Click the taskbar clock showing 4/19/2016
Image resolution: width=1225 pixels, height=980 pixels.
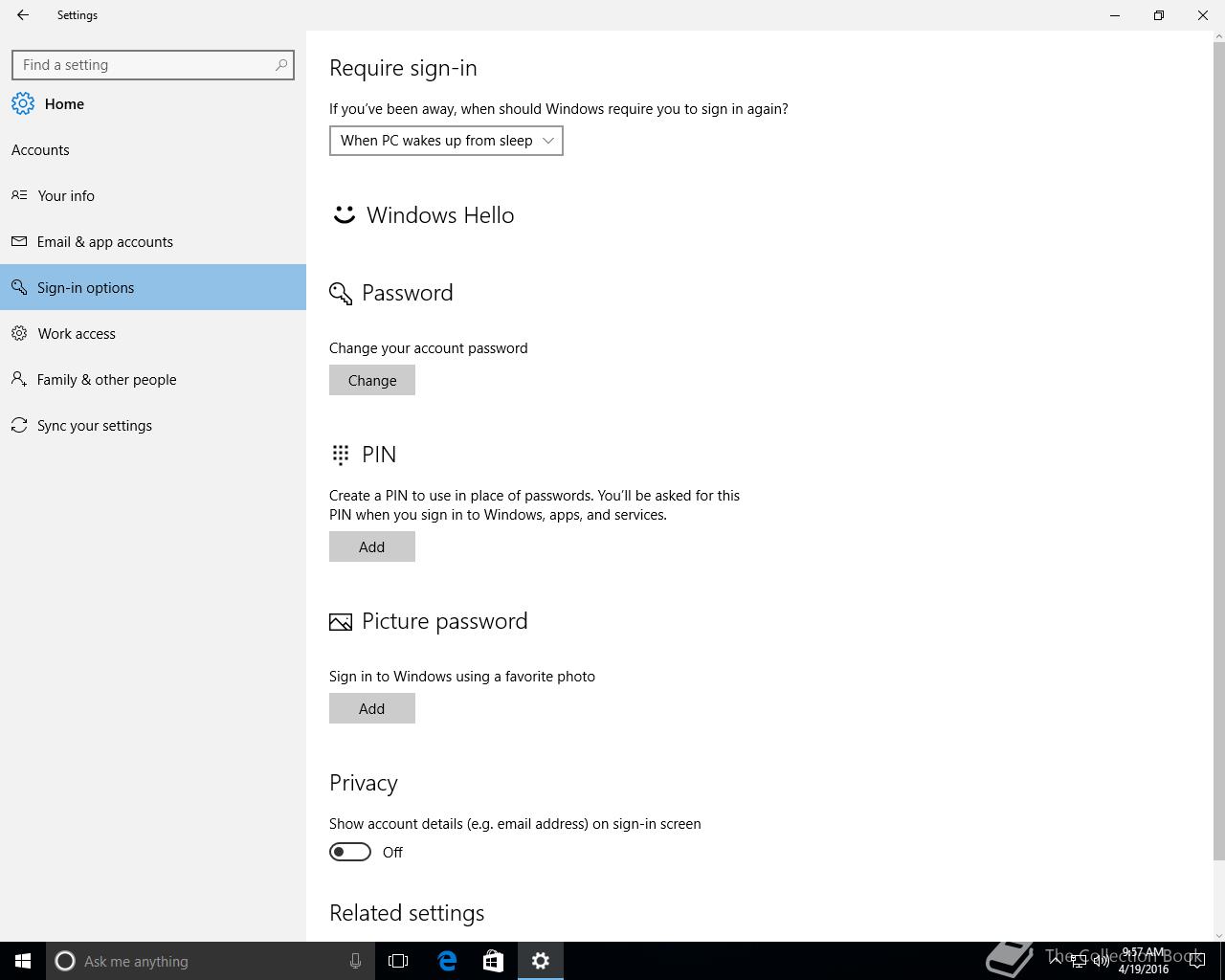coord(1144,961)
